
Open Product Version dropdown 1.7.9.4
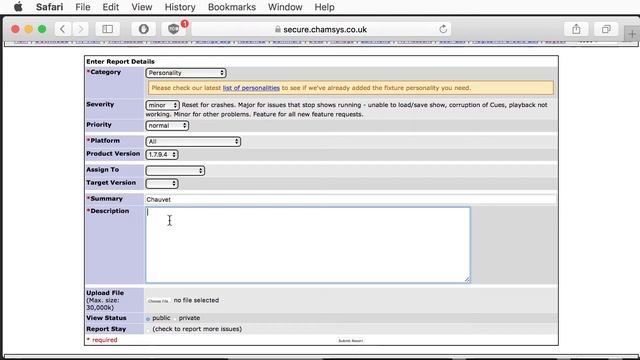click(x=162, y=155)
